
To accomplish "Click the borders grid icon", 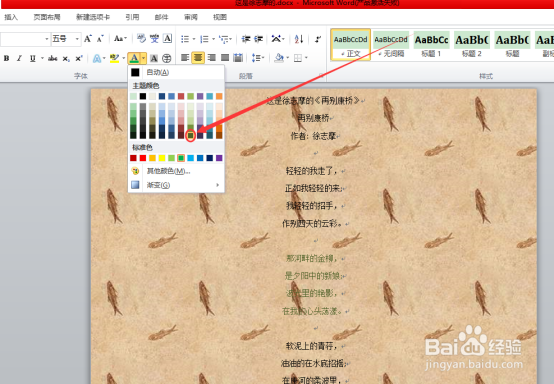I will click(298, 58).
